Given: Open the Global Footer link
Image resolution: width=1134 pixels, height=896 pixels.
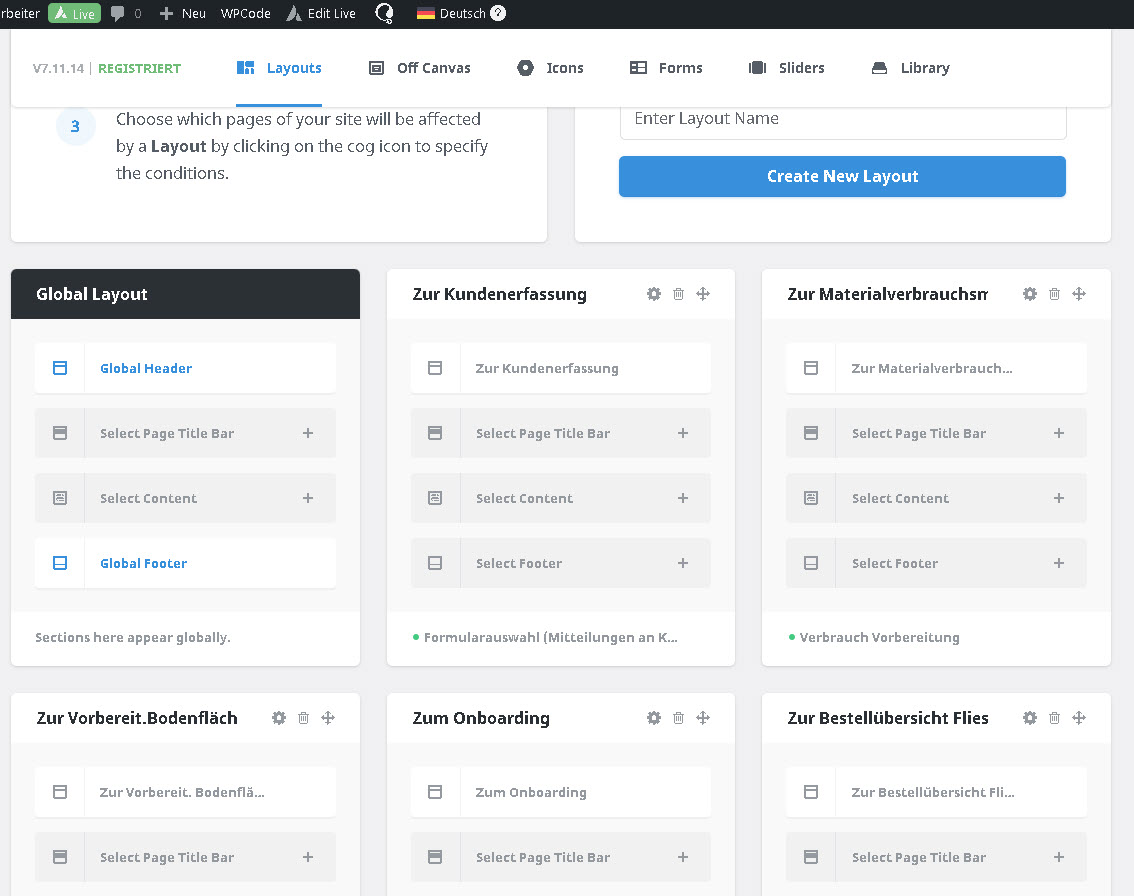Looking at the screenshot, I should pyautogui.click(x=143, y=563).
